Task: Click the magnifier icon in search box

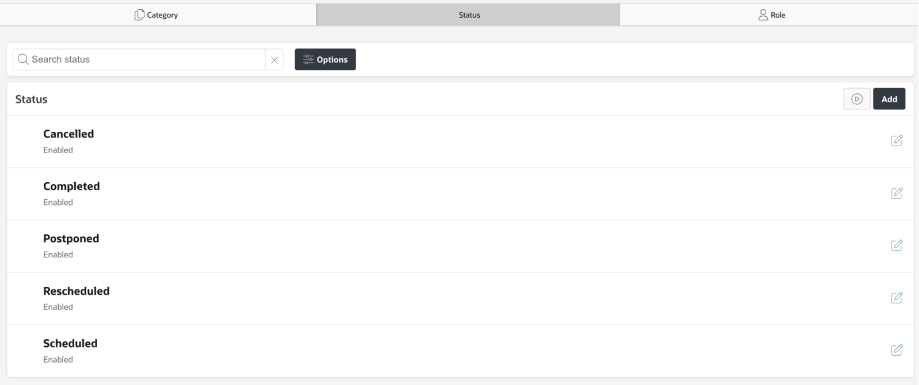Action: pyautogui.click(x=23, y=59)
